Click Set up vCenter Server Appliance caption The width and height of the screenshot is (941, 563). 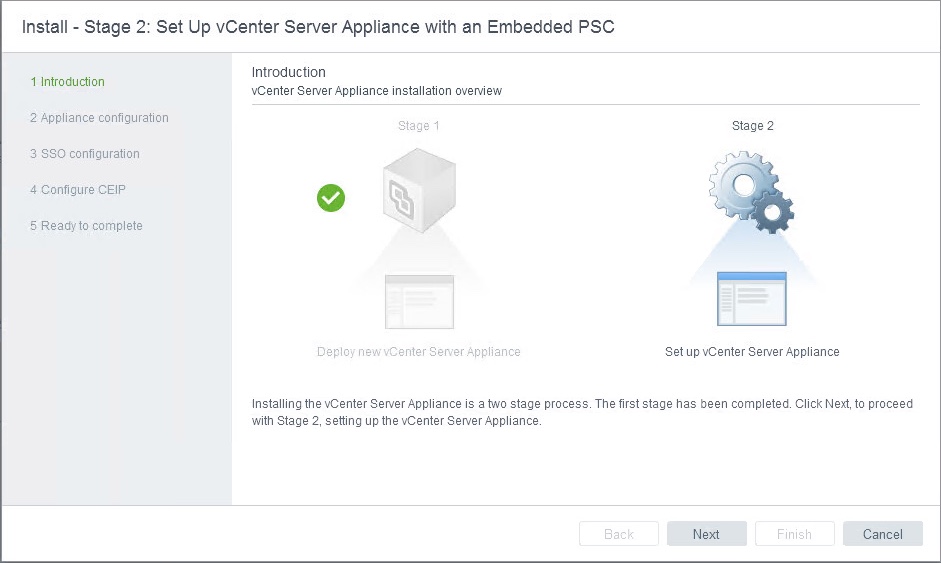pyautogui.click(x=752, y=352)
